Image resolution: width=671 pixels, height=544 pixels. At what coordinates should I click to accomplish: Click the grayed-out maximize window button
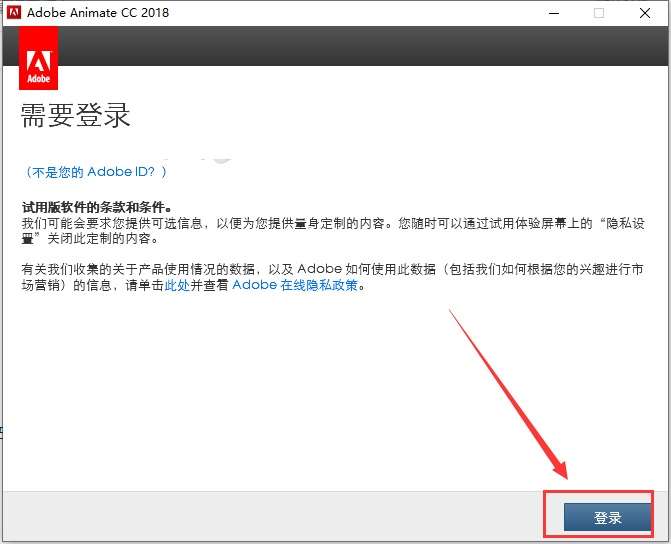599,13
